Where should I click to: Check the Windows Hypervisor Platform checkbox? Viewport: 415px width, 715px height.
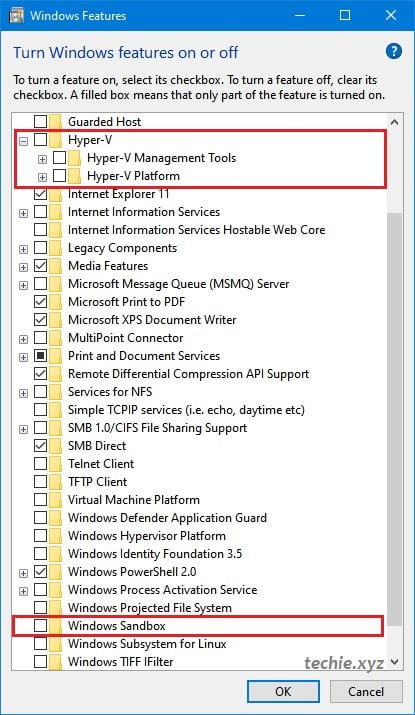[x=41, y=536]
